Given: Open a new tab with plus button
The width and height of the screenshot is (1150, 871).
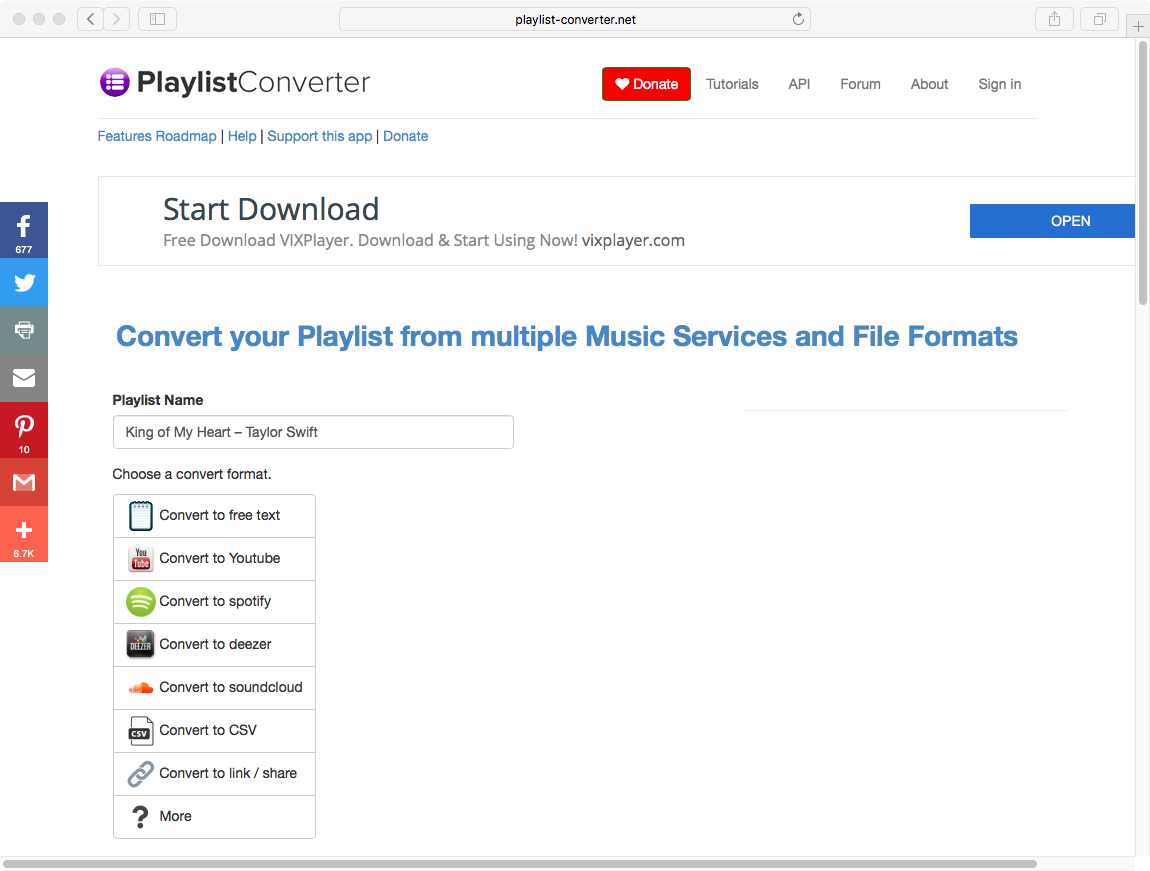Looking at the screenshot, I should pyautogui.click(x=1138, y=26).
